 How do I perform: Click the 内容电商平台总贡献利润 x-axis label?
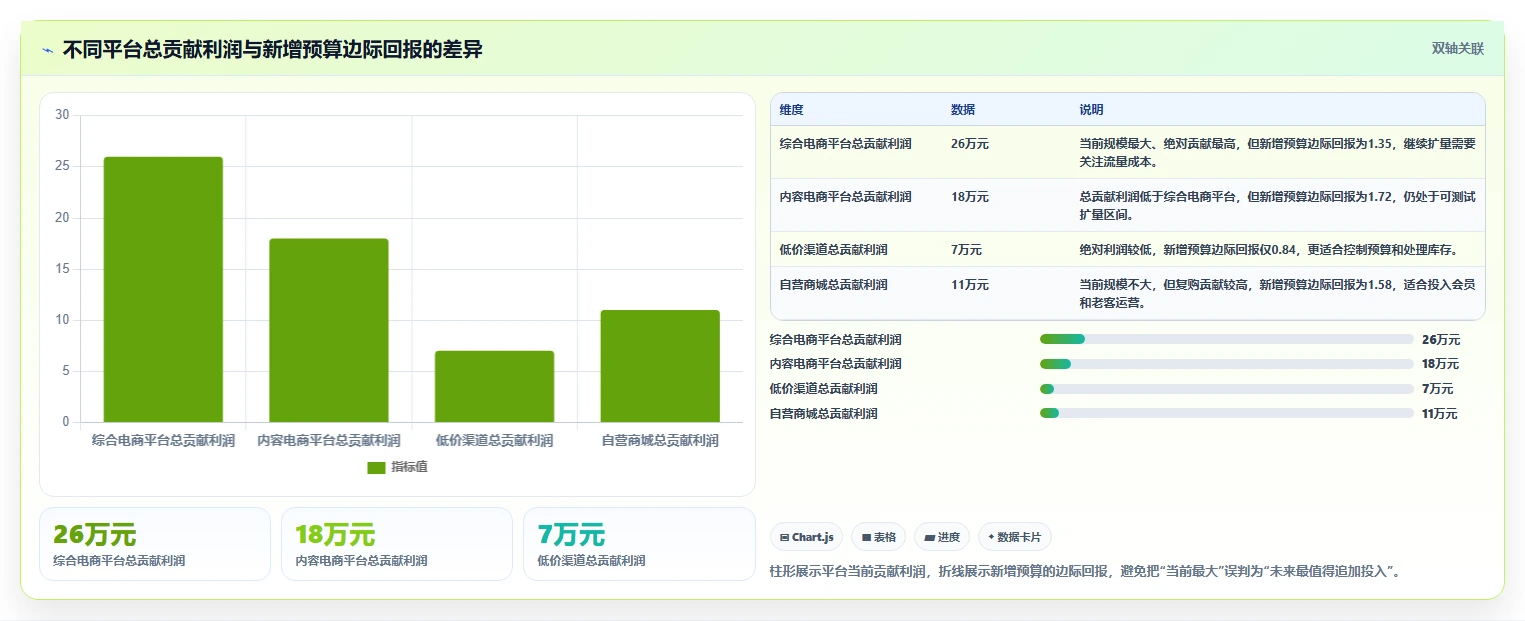329,441
